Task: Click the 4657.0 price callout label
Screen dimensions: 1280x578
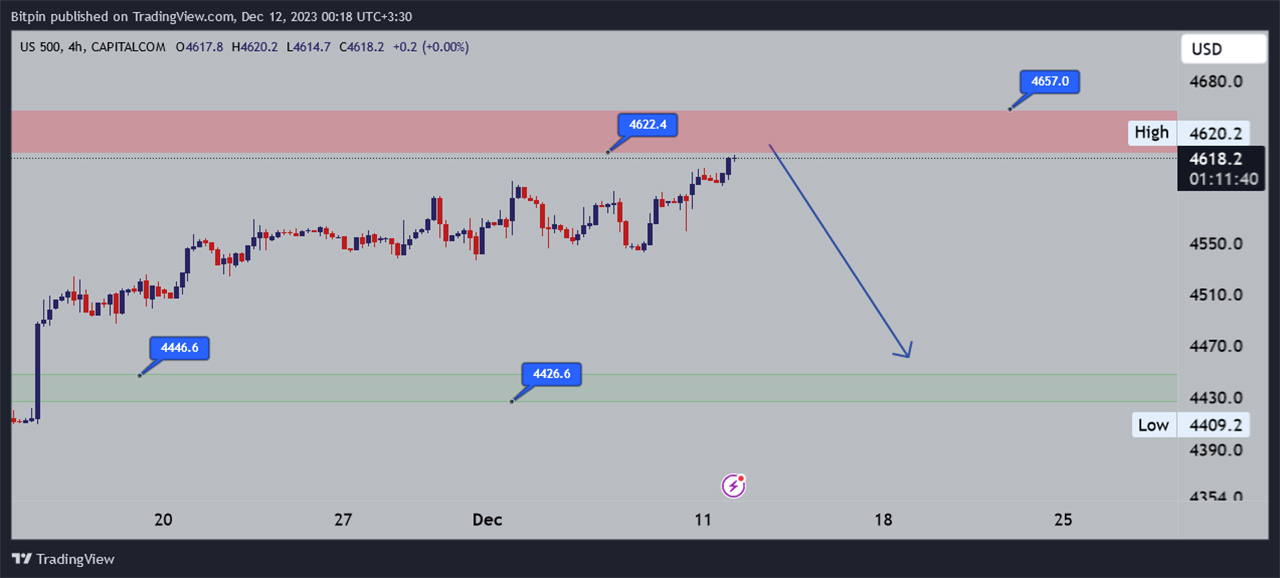Action: 1050,81
